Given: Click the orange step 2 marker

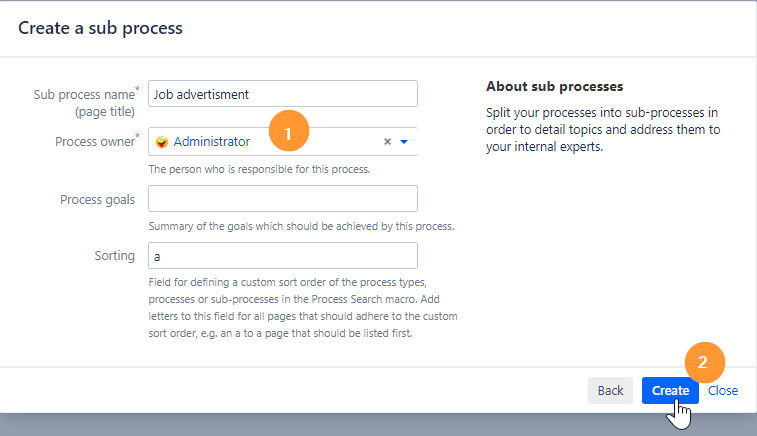Looking at the screenshot, I should (704, 363).
